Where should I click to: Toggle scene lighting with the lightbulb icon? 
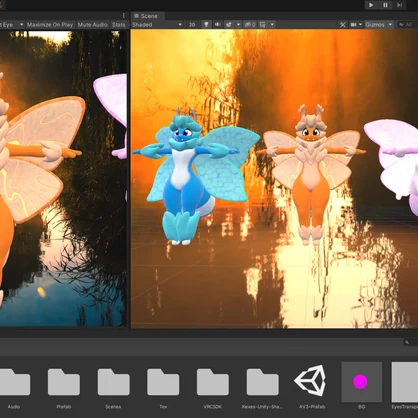coord(206,24)
